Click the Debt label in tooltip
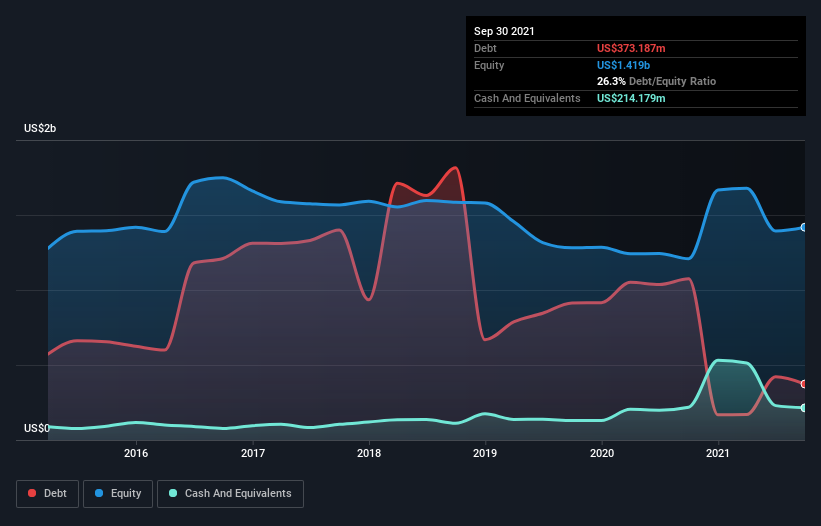This screenshot has width=821, height=526. 485,48
